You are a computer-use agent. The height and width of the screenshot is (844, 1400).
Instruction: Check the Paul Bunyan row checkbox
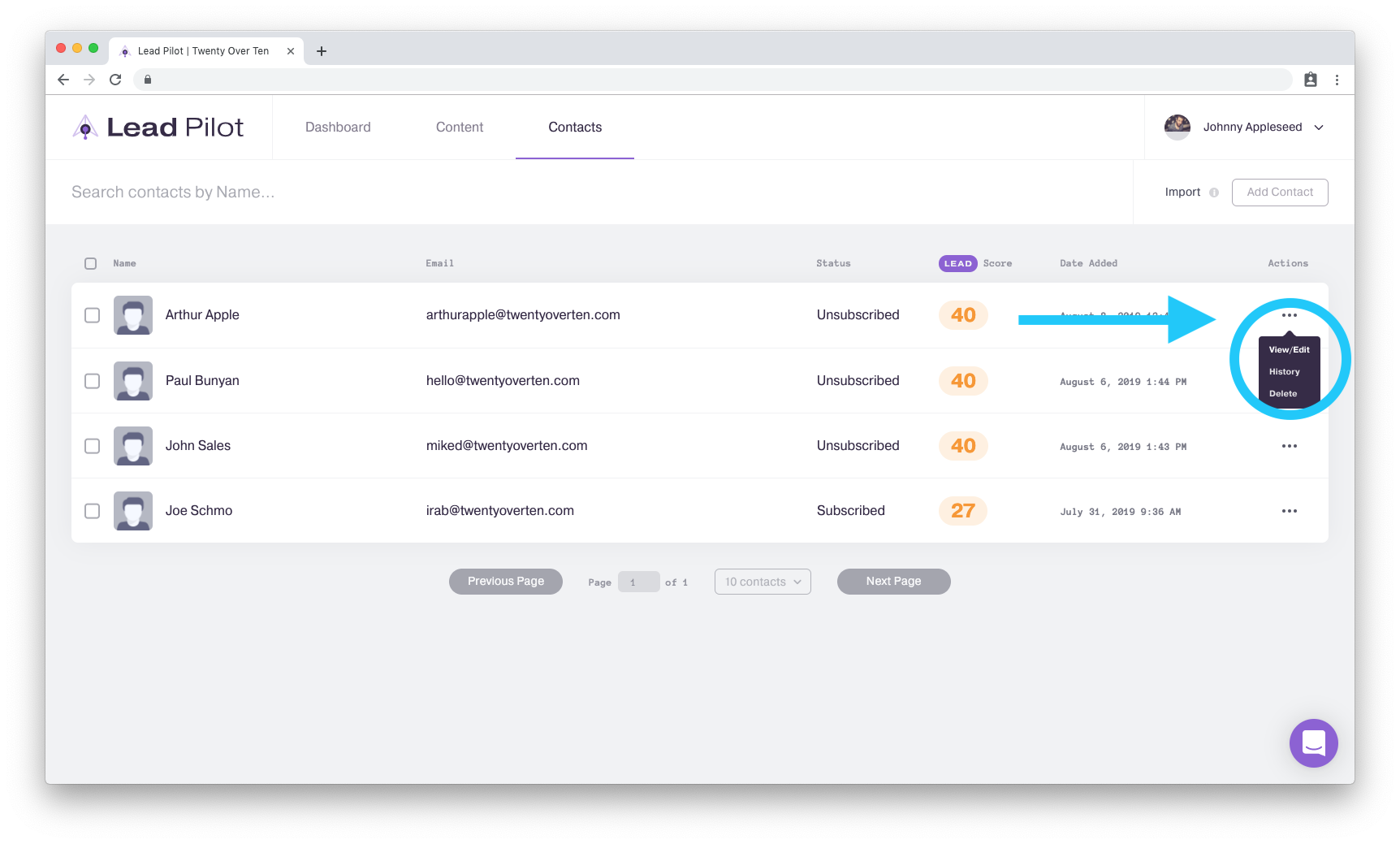click(x=93, y=381)
